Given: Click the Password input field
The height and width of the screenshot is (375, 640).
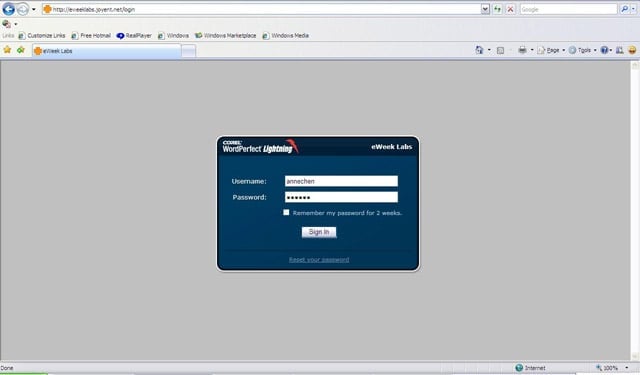Looking at the screenshot, I should [341, 197].
